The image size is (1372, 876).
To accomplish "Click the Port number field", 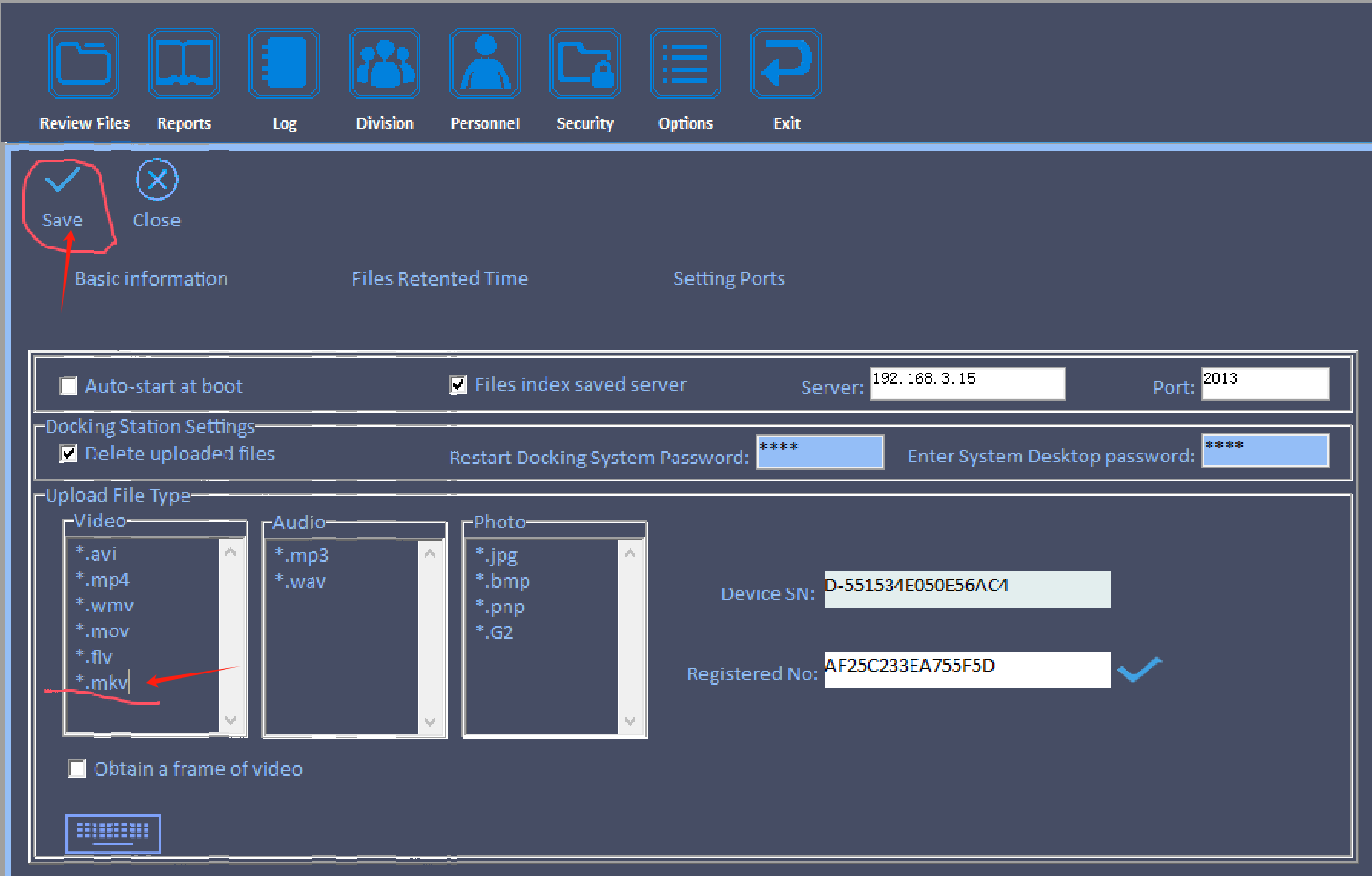I will (x=1265, y=384).
